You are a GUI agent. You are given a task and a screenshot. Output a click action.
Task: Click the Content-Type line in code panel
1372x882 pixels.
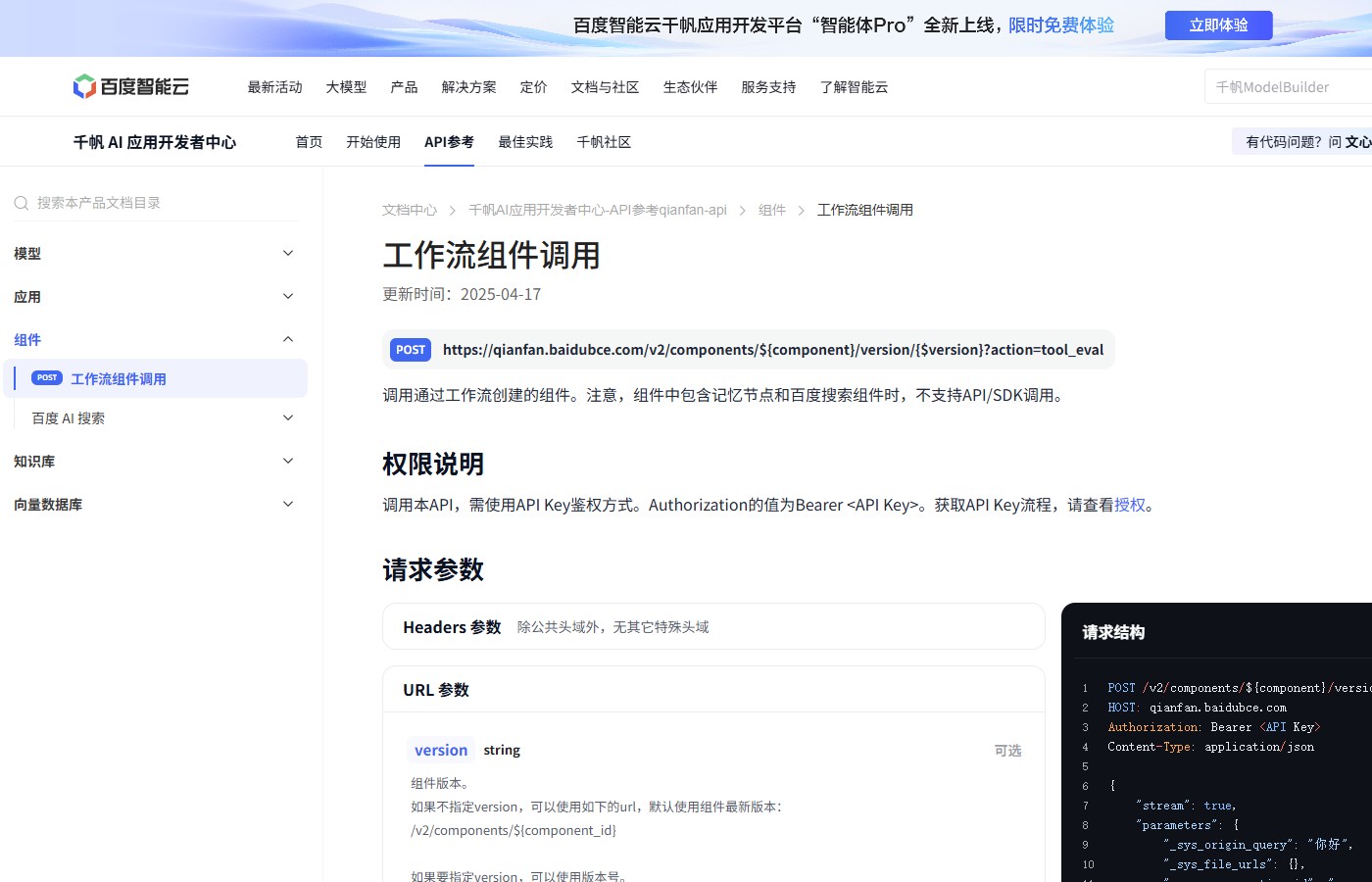coord(1210,747)
